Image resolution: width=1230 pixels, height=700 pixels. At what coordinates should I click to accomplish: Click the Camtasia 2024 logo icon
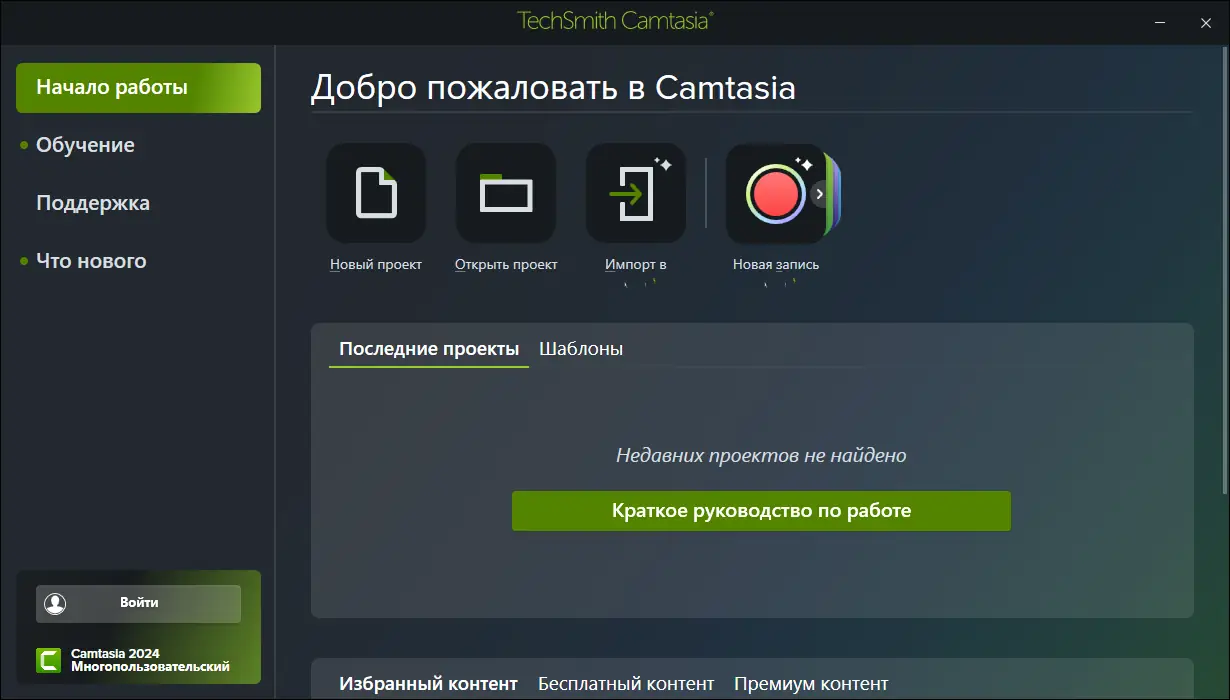click(x=48, y=660)
